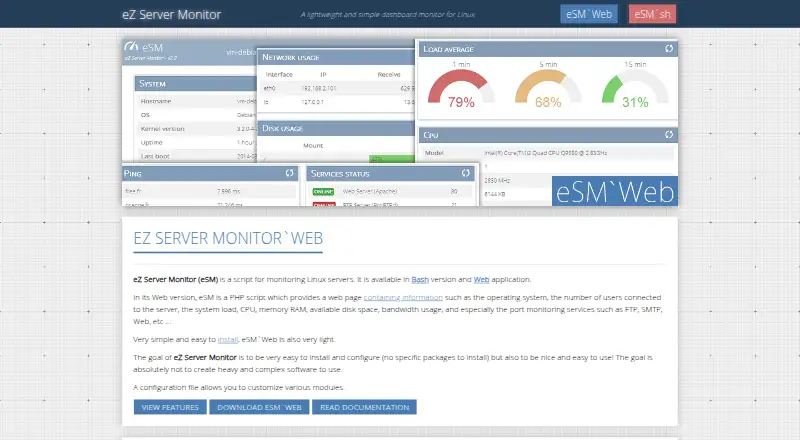Viewport: 800px width, 440px height.
Task: Click the eSM`Web button in header
Action: click(x=589, y=14)
